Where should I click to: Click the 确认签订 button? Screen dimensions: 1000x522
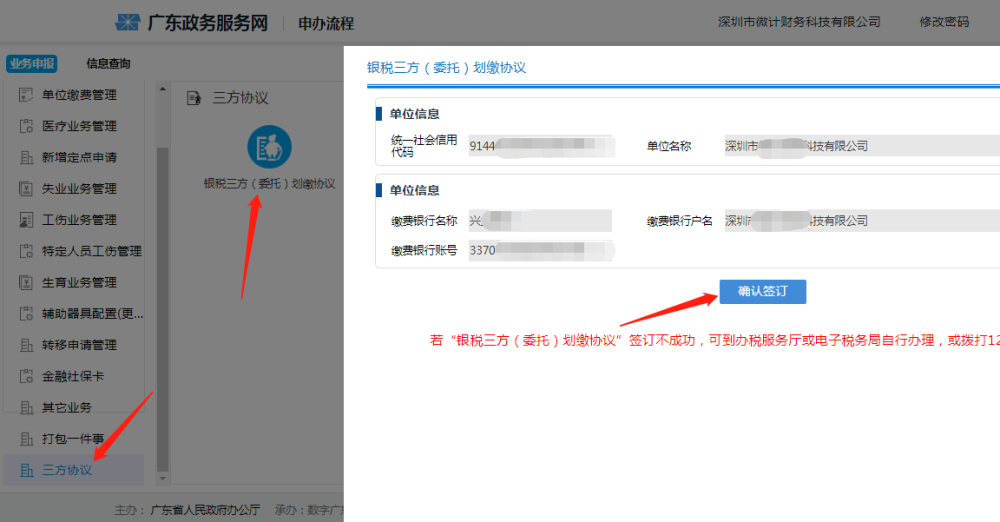tap(763, 292)
